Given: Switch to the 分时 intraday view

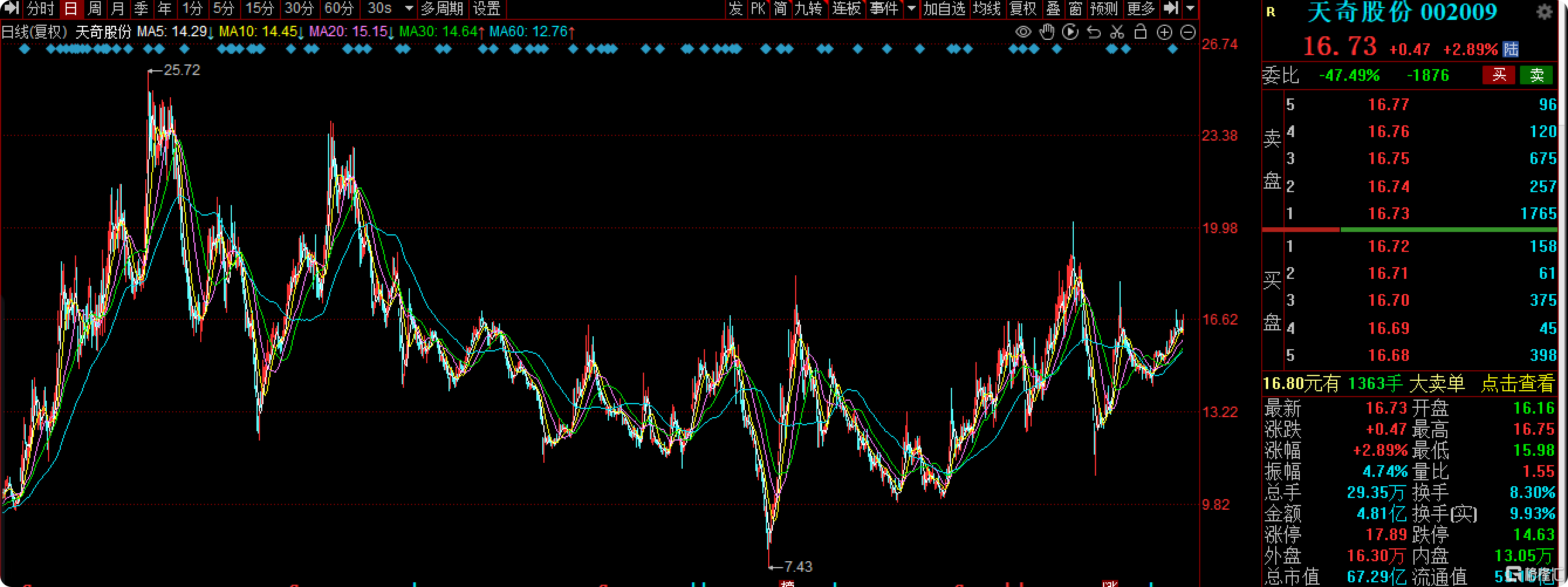Looking at the screenshot, I should click(41, 9).
